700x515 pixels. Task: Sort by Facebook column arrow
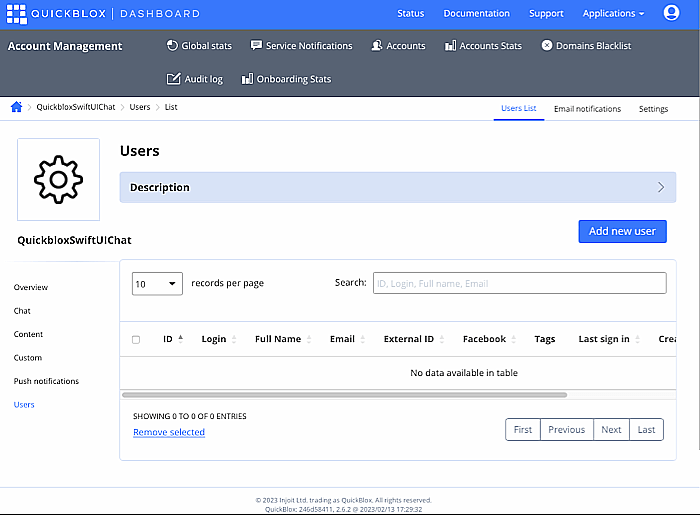coord(513,339)
